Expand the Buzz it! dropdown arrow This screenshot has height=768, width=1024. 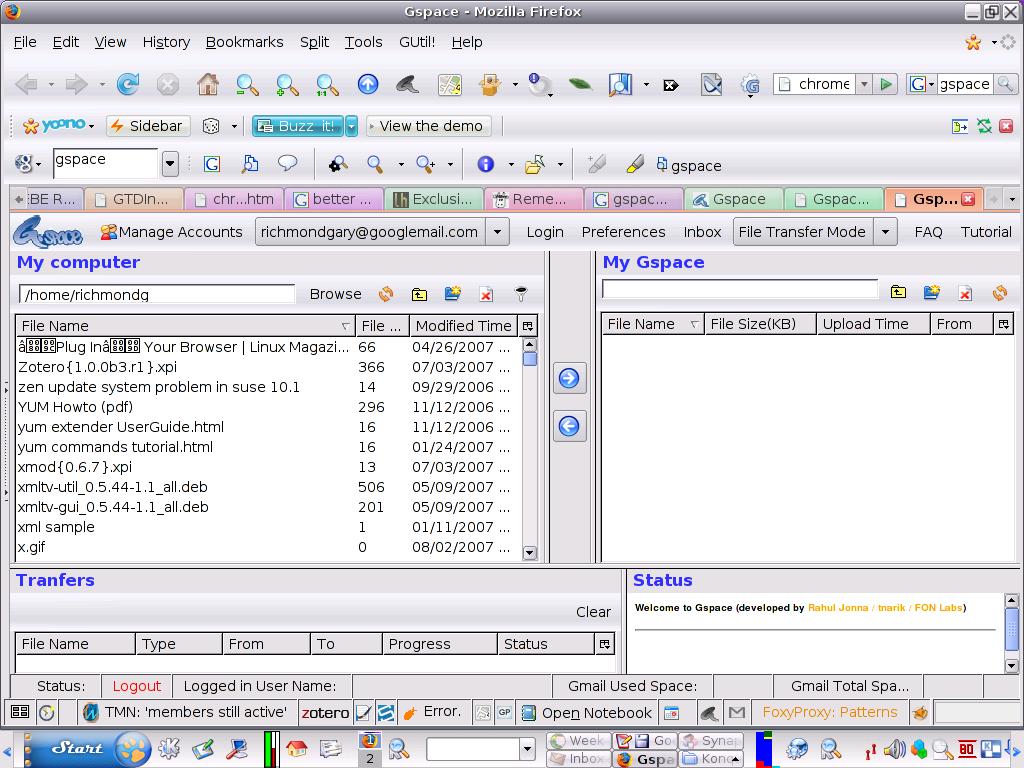(x=351, y=125)
